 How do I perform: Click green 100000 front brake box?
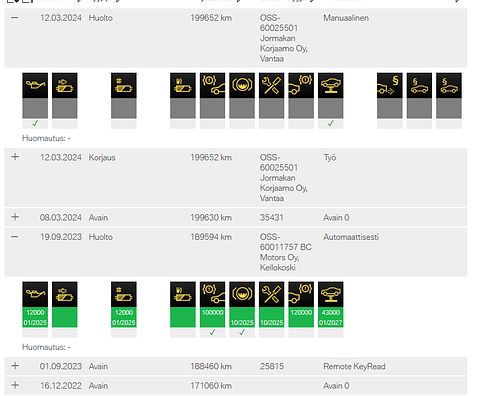[212, 317]
